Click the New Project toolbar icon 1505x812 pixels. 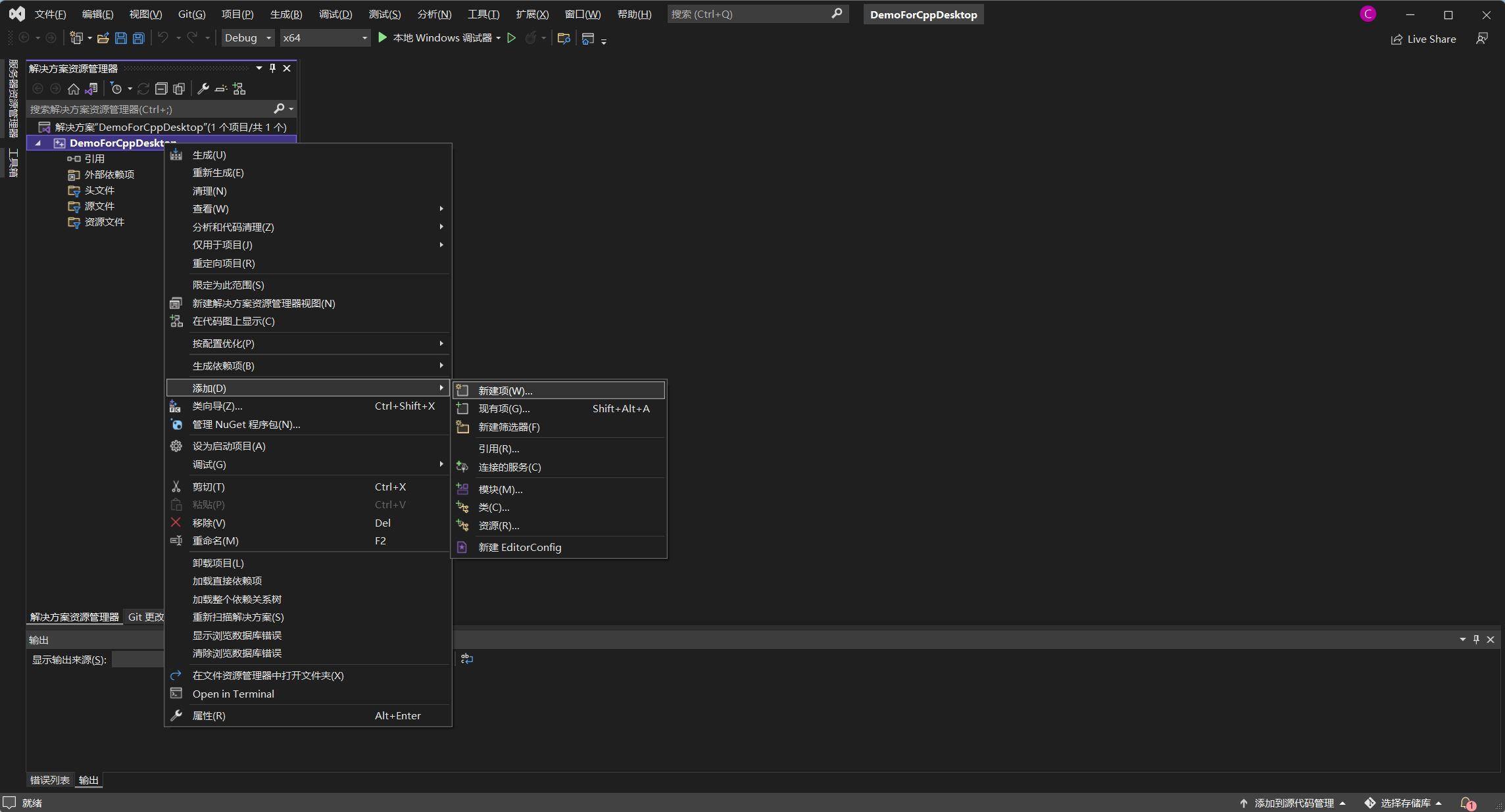pos(76,38)
